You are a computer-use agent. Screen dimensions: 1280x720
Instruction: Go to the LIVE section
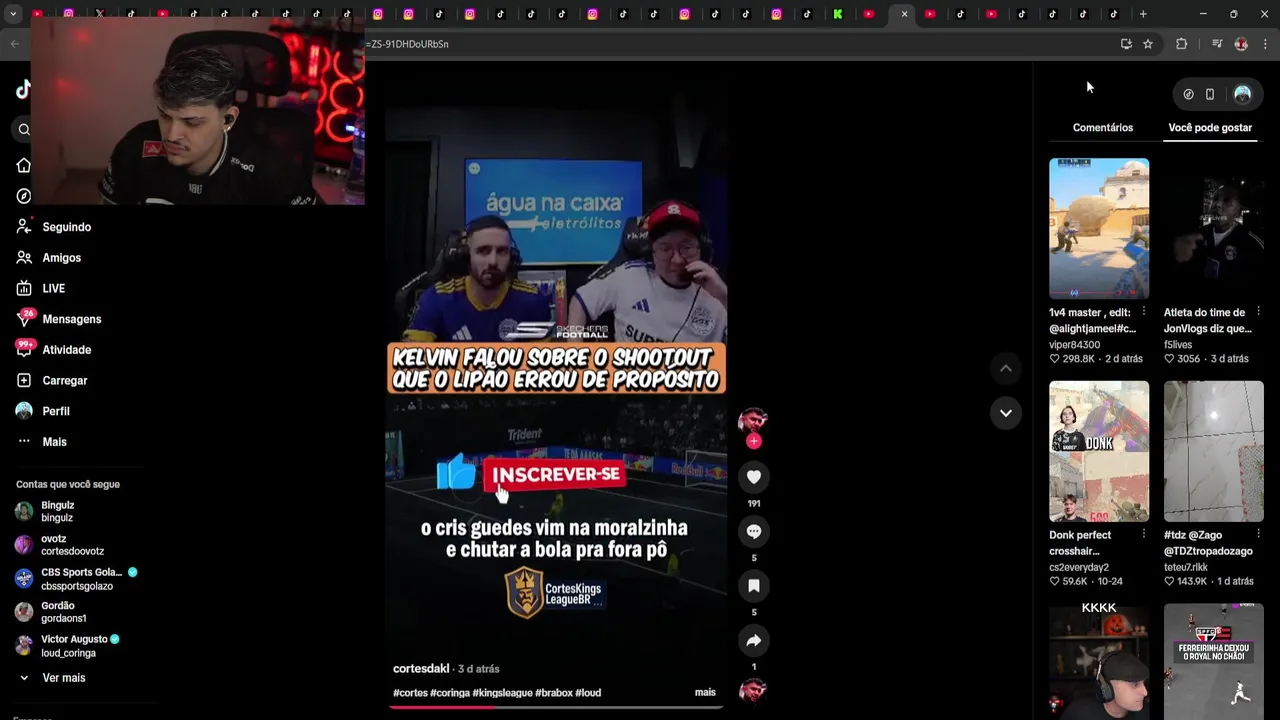(x=53, y=288)
